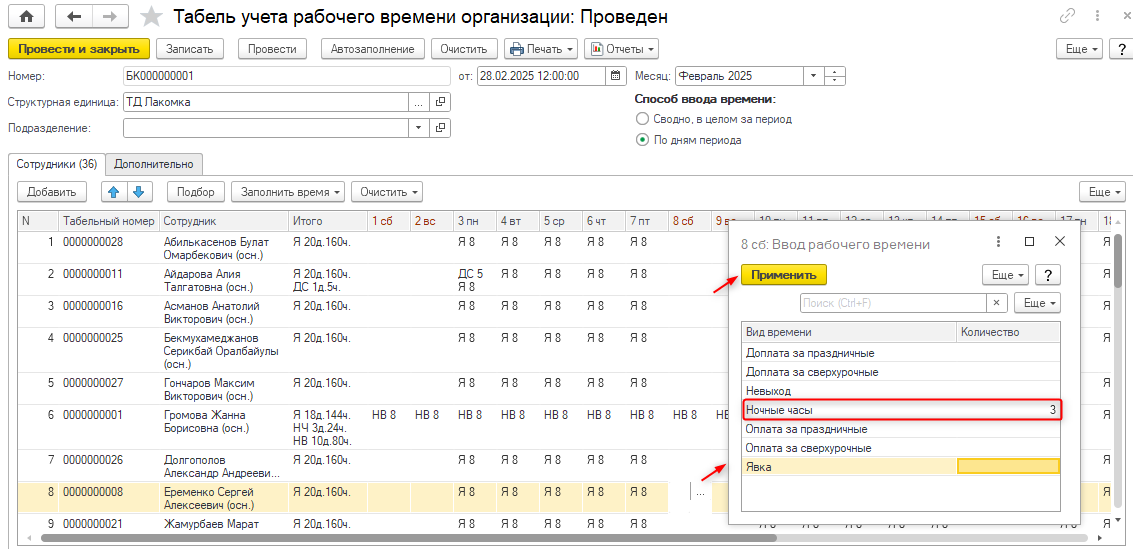The height and width of the screenshot is (549, 1133).
Task: Move the employee row down with arrow icon
Action: click(138, 191)
